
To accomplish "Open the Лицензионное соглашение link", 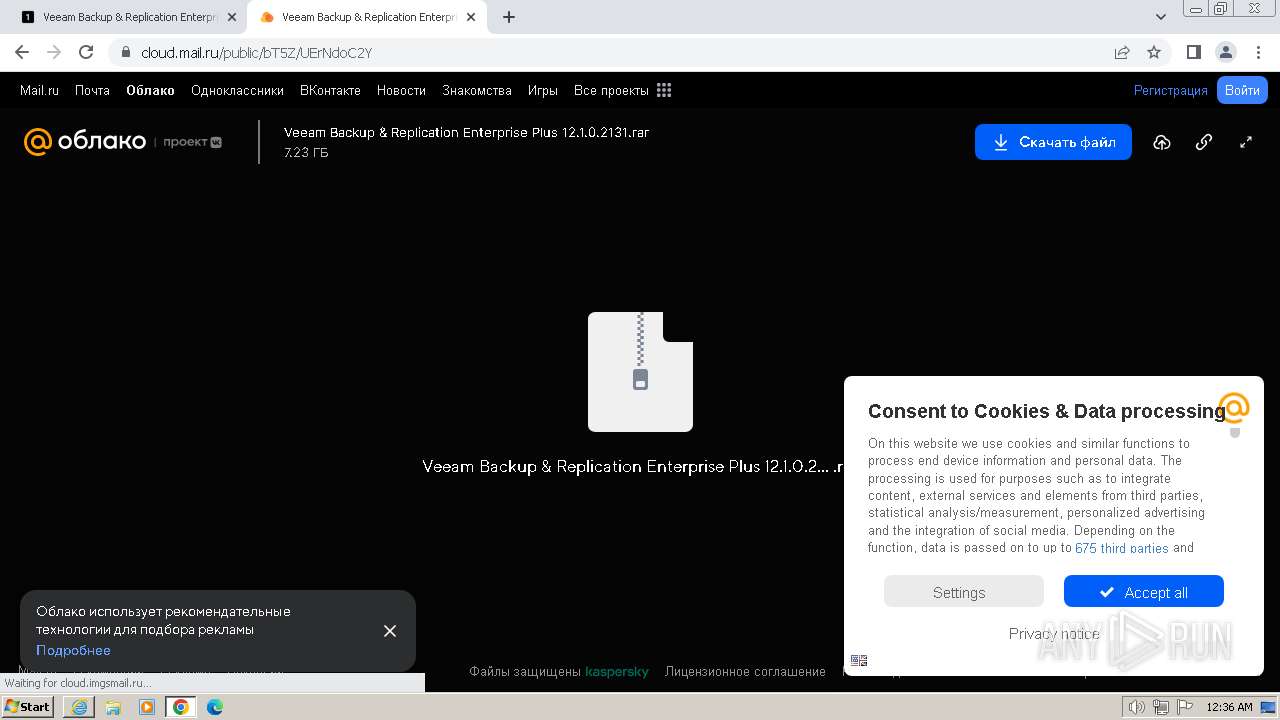I will pos(745,672).
